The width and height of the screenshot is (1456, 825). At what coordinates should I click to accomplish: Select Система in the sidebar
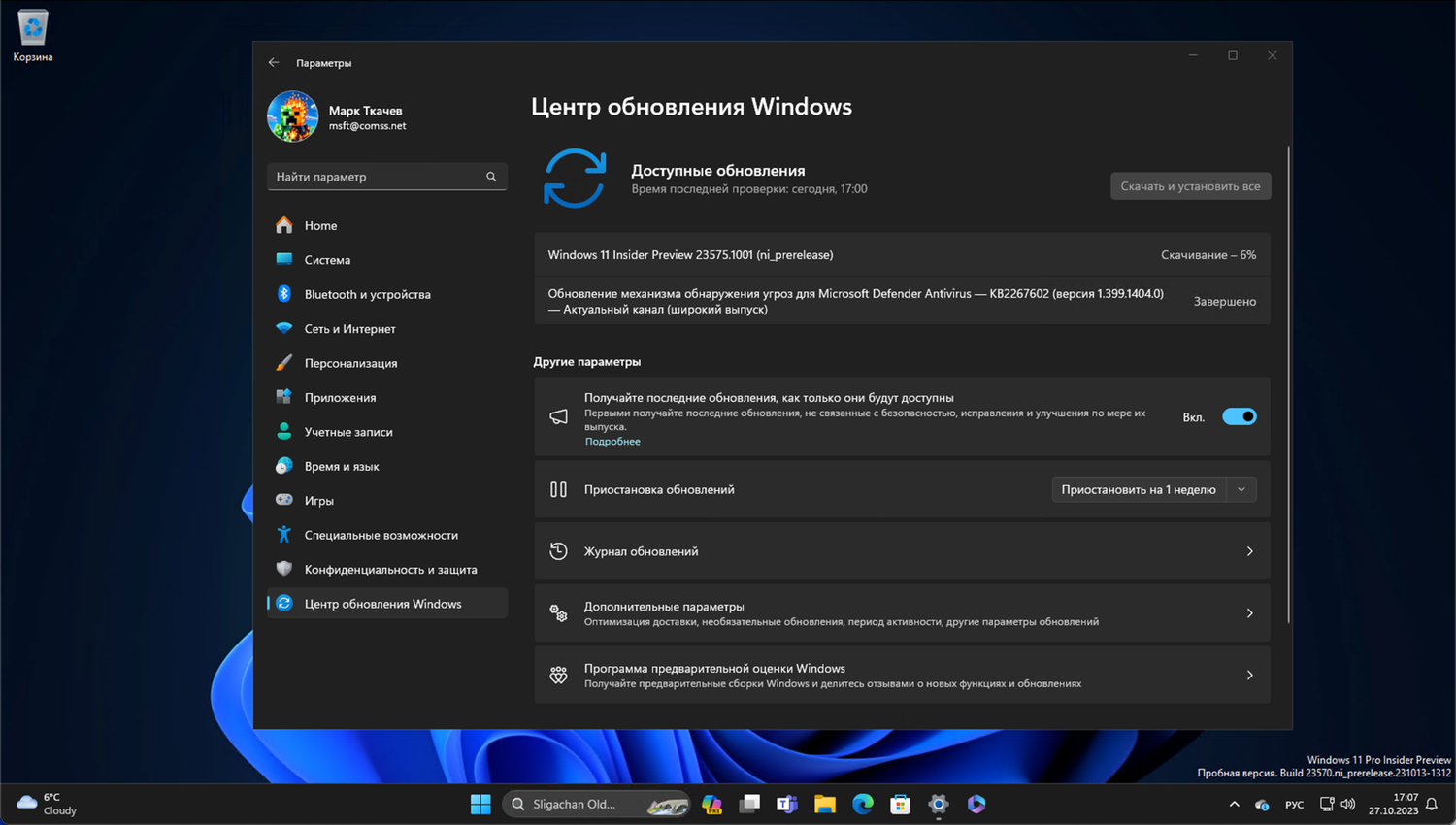click(x=327, y=260)
